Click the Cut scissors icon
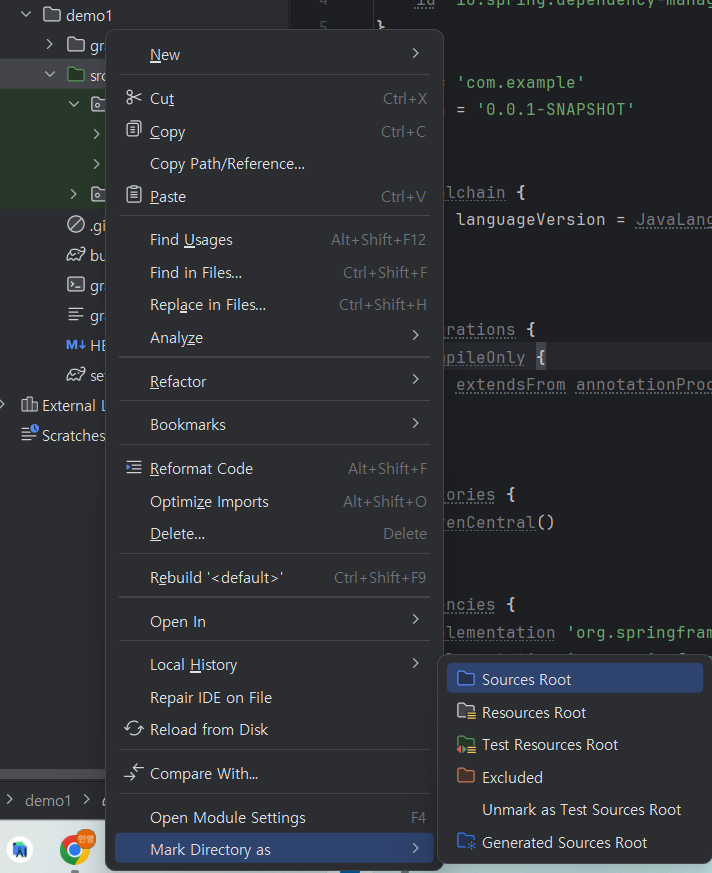This screenshot has width=712, height=873. [x=134, y=98]
